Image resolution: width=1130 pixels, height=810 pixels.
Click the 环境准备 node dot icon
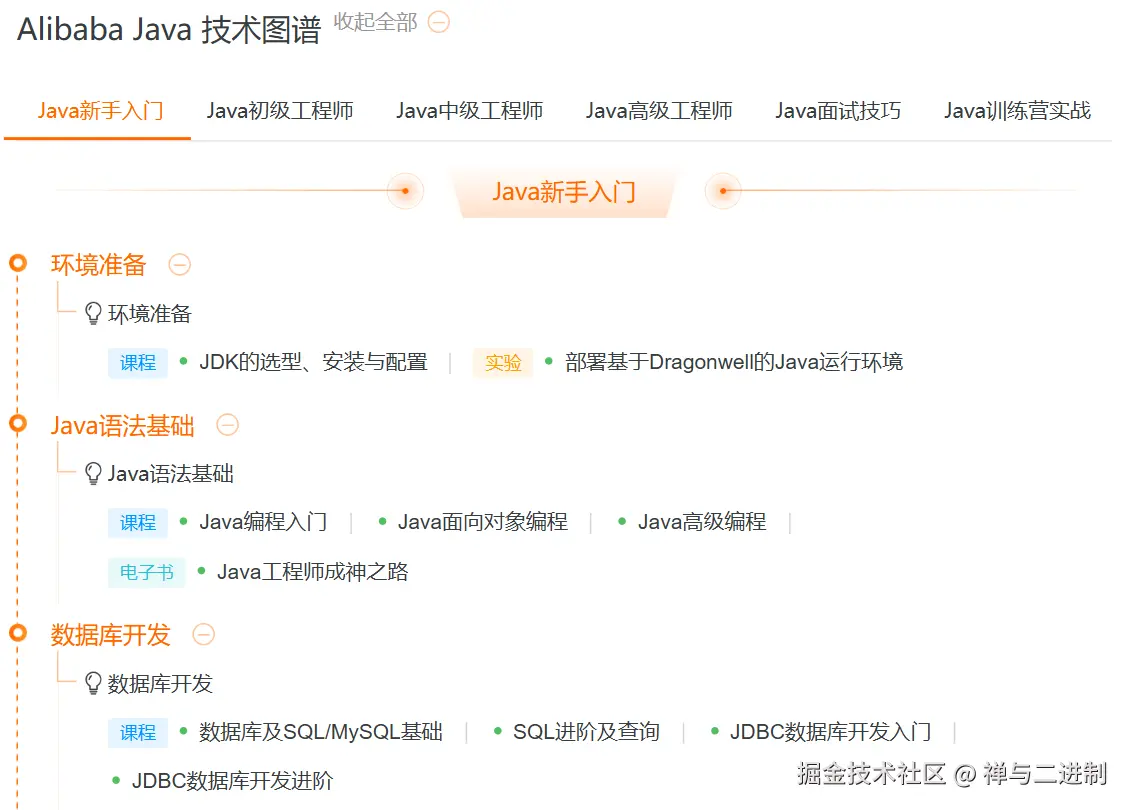pos(18,264)
